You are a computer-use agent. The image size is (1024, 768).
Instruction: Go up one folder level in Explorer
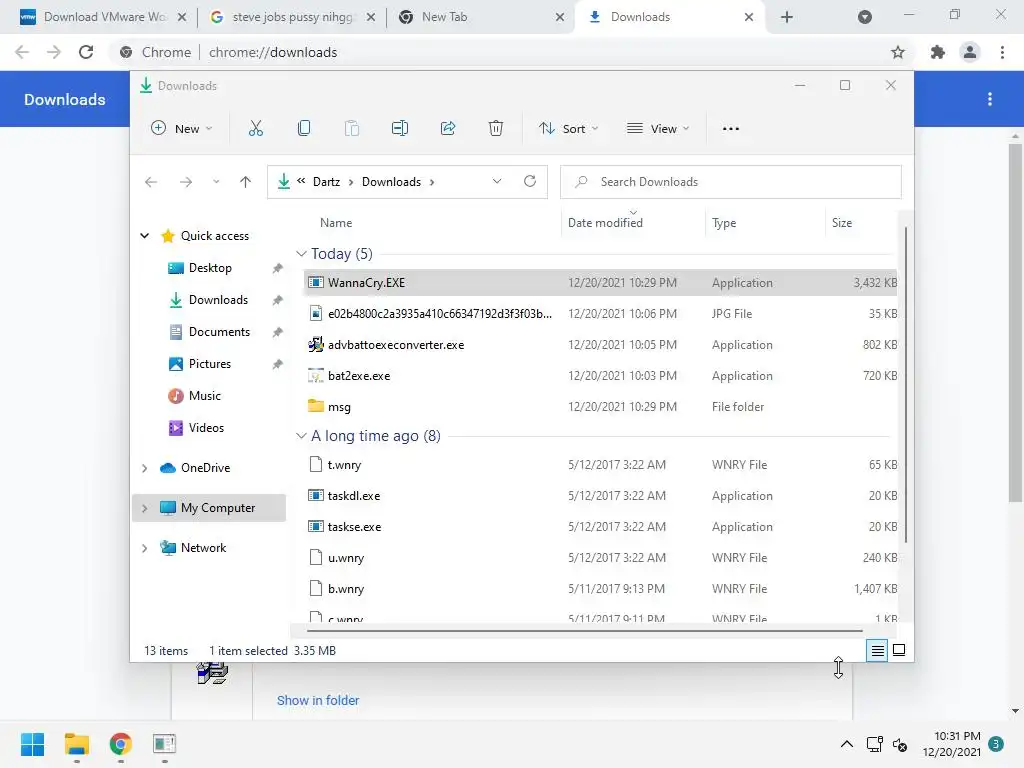246,182
